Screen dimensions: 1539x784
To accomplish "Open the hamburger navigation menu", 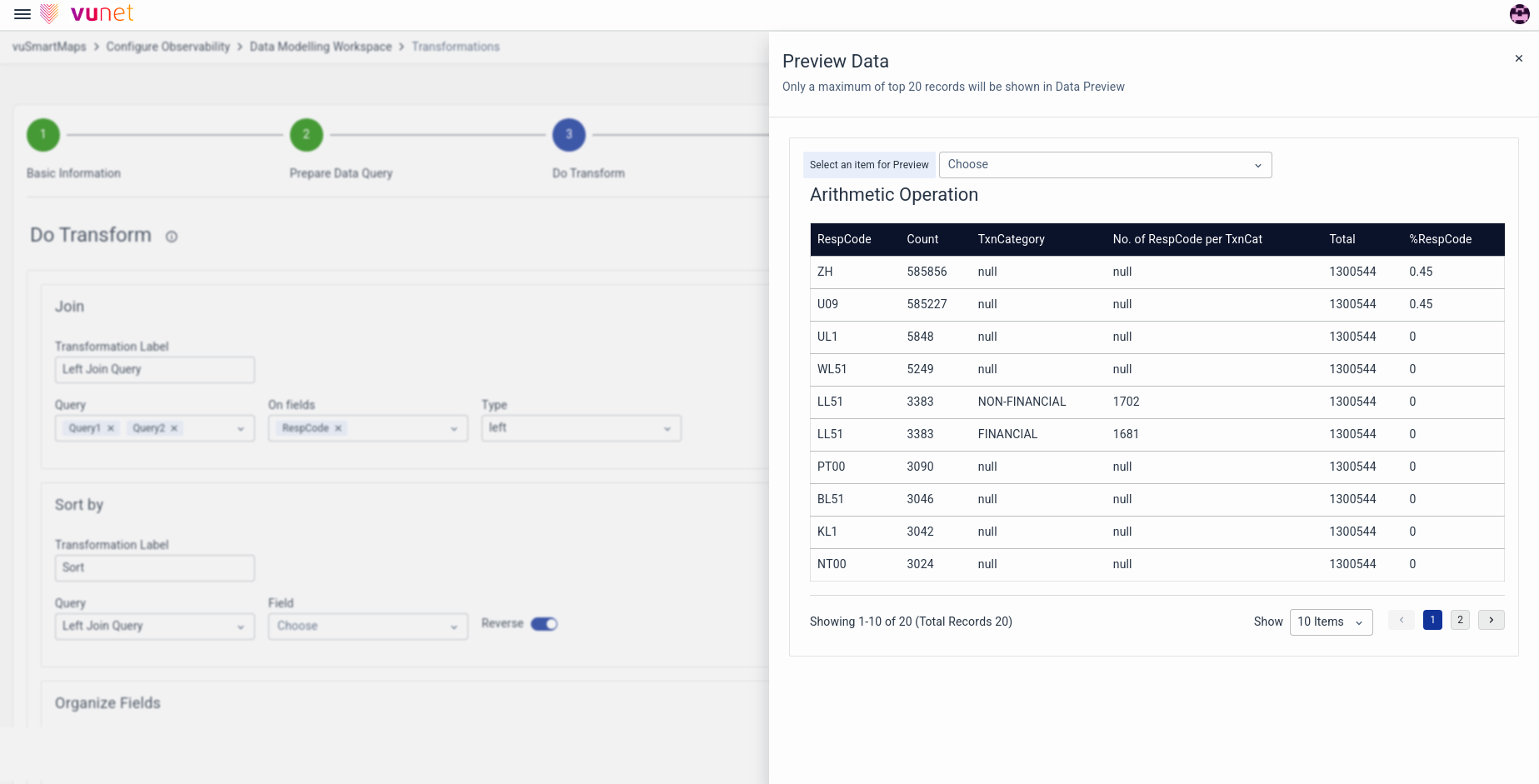I will click(22, 14).
